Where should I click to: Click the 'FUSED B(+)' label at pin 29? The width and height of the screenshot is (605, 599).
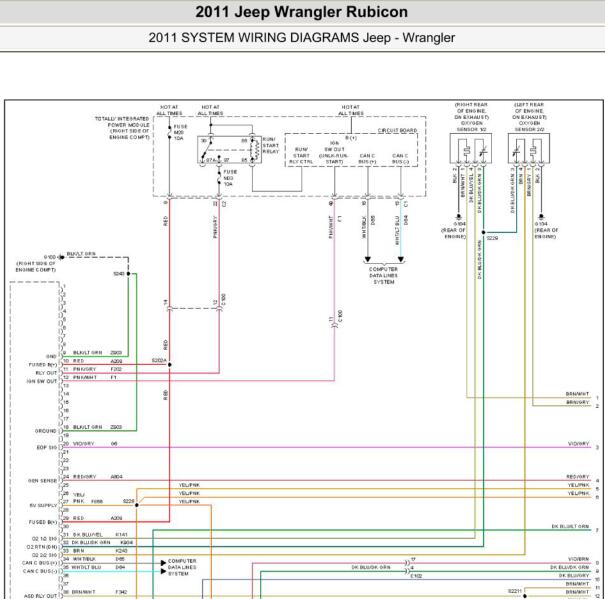coord(43,522)
